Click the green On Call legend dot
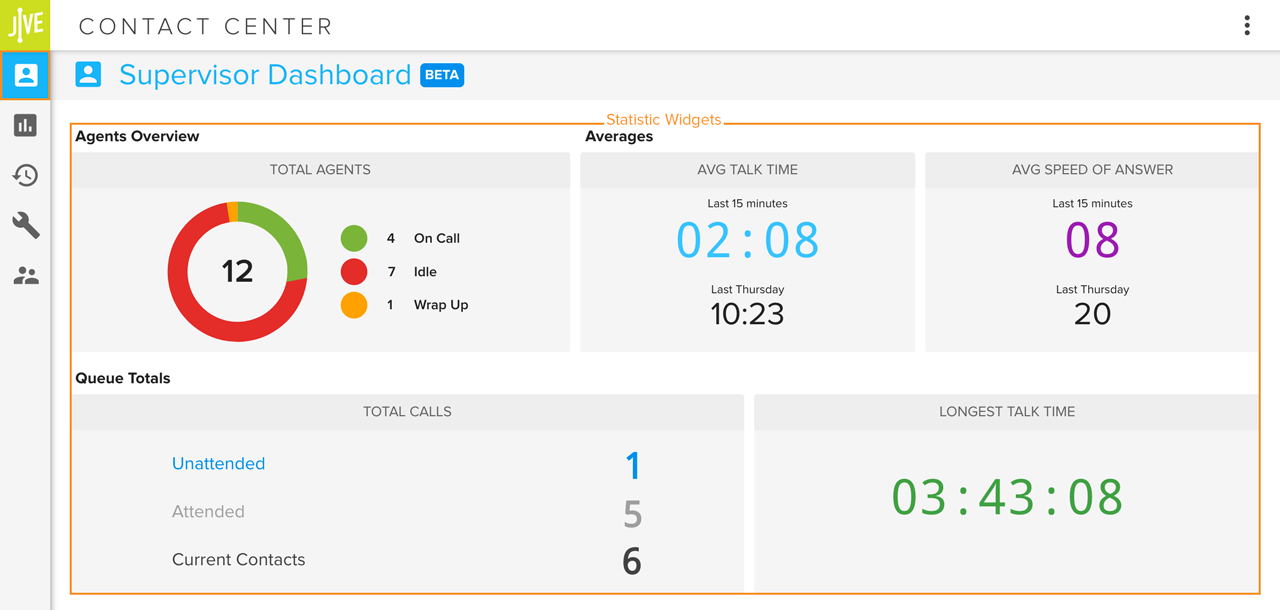Viewport: 1280px width, 610px height. [354, 238]
